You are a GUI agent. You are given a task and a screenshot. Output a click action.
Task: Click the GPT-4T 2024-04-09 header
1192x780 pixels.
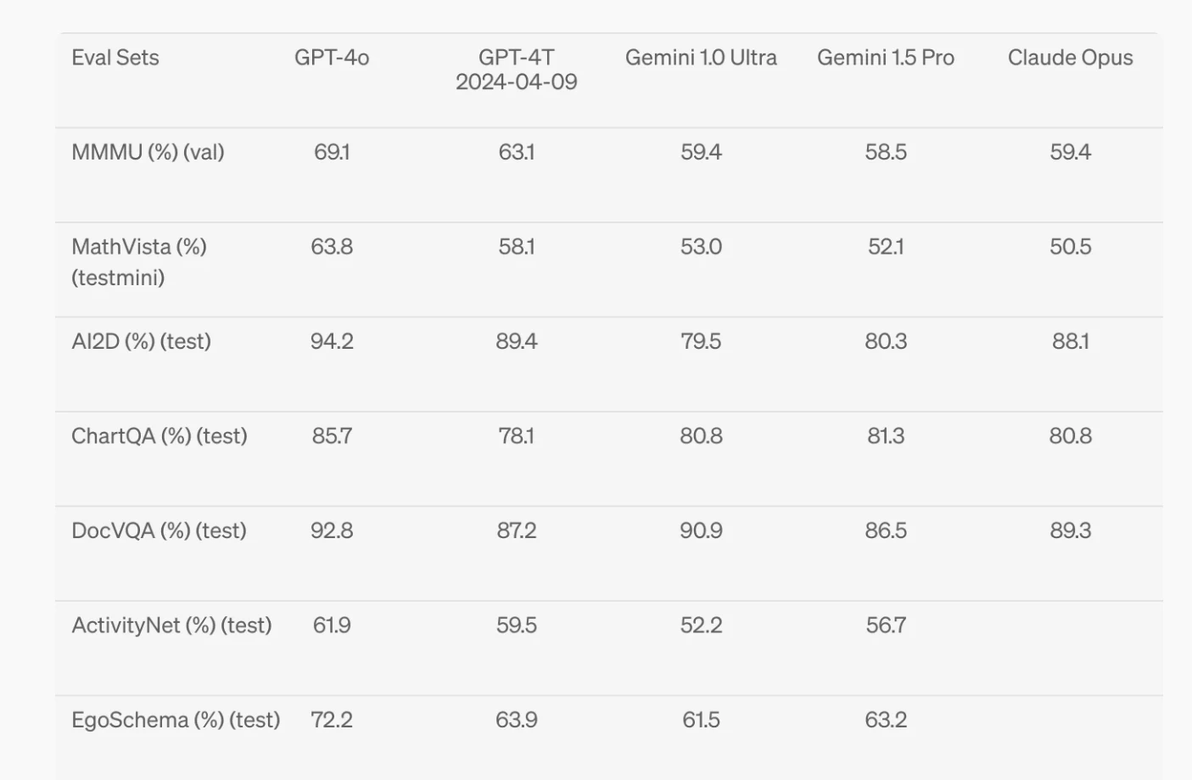point(516,70)
